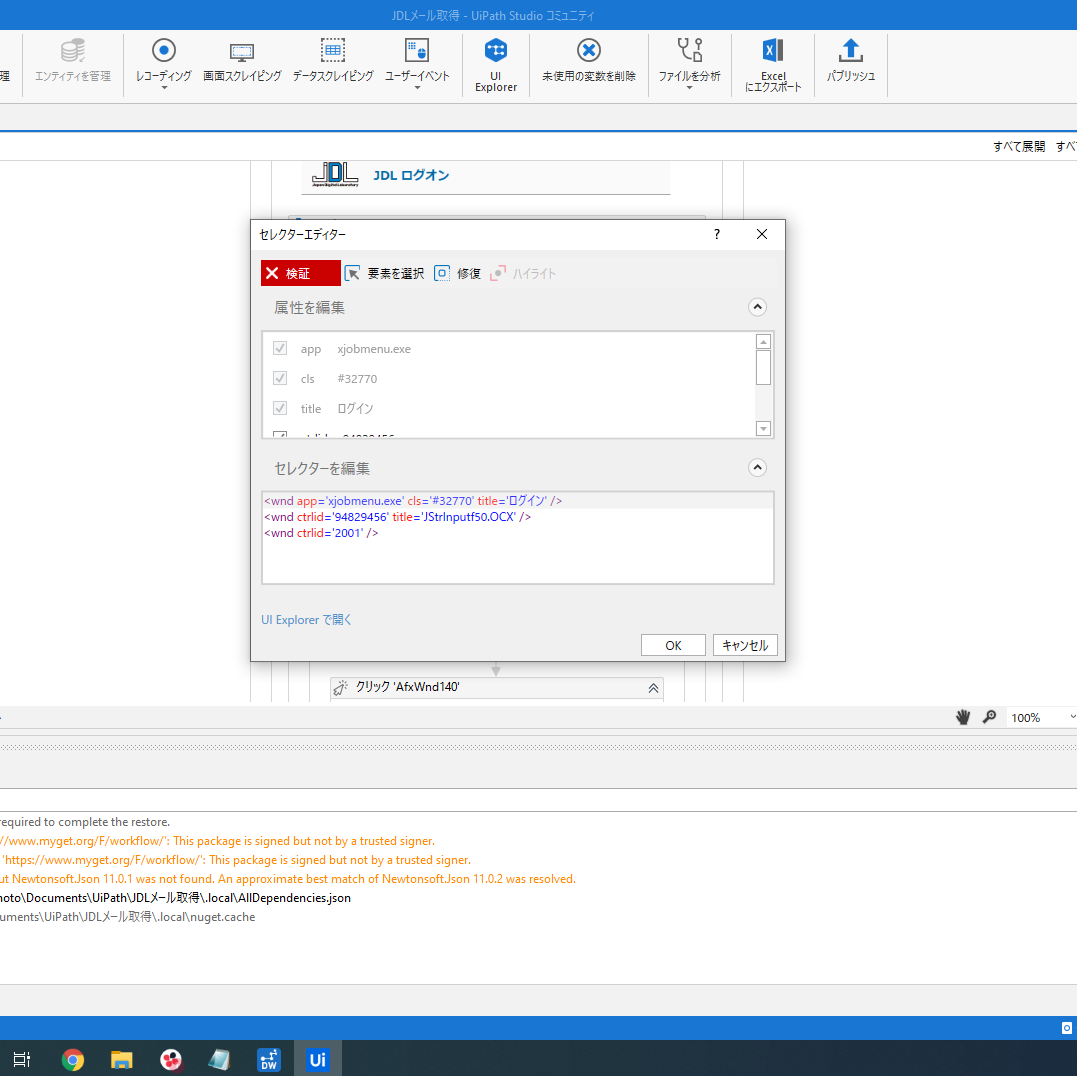
Task: Open in UI Explorer link
Action: pyautogui.click(x=306, y=619)
